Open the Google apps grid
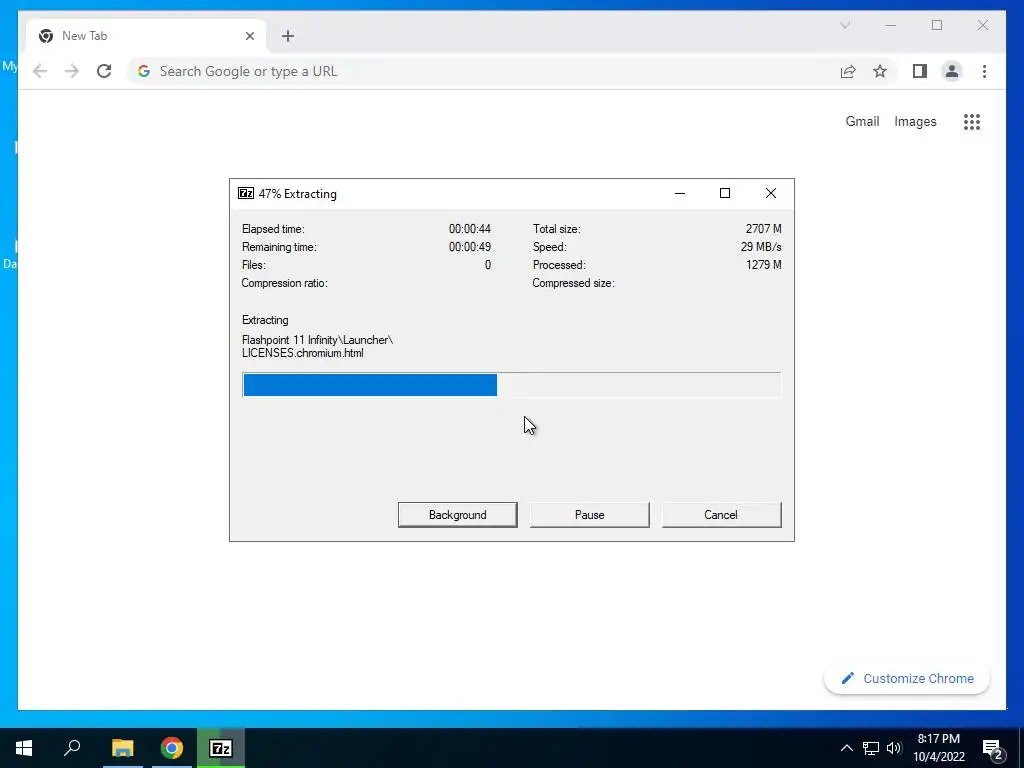 [x=972, y=121]
